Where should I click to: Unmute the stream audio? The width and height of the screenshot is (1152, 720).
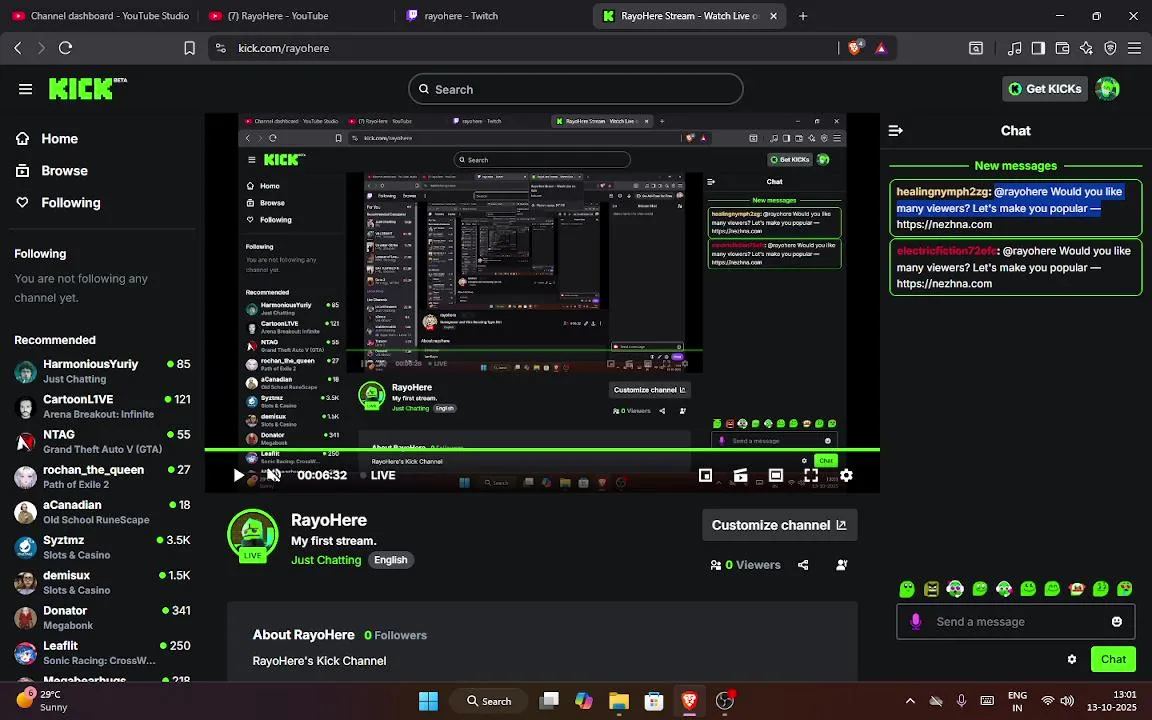pos(273,475)
